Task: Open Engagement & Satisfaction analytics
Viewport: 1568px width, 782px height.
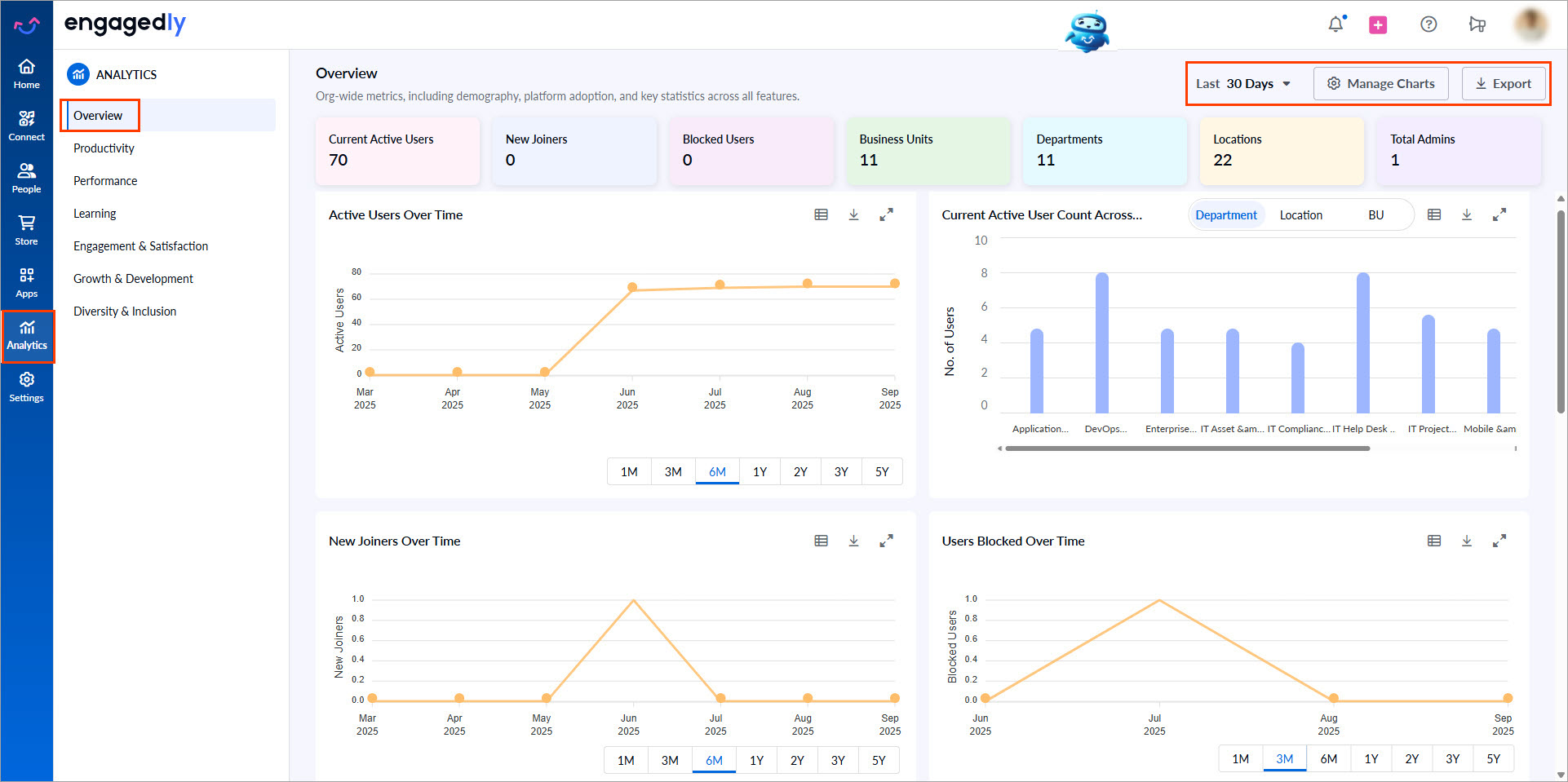Action: pyautogui.click(x=140, y=246)
